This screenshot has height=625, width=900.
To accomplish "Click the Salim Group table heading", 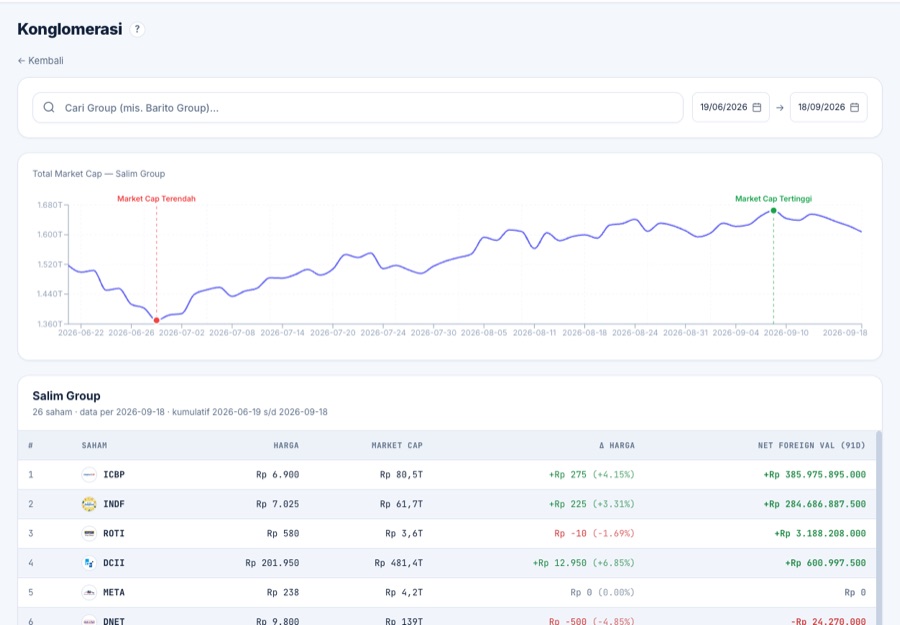I will pos(66,396).
